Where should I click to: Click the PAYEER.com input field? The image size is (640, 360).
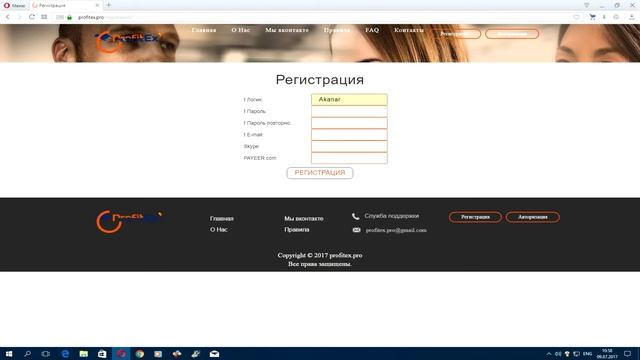tap(349, 158)
